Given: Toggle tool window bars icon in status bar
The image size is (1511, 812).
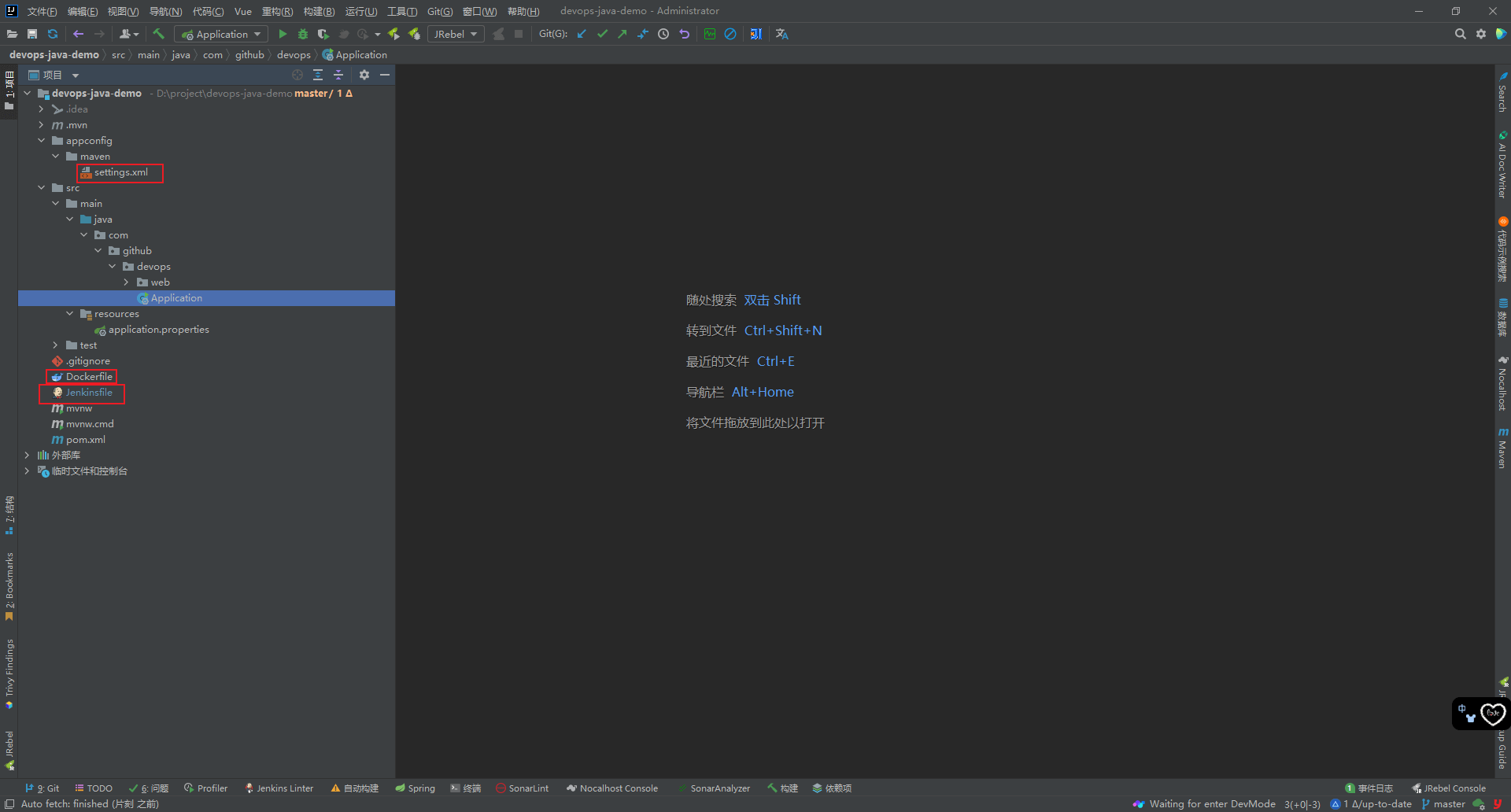Looking at the screenshot, I should [x=9, y=803].
